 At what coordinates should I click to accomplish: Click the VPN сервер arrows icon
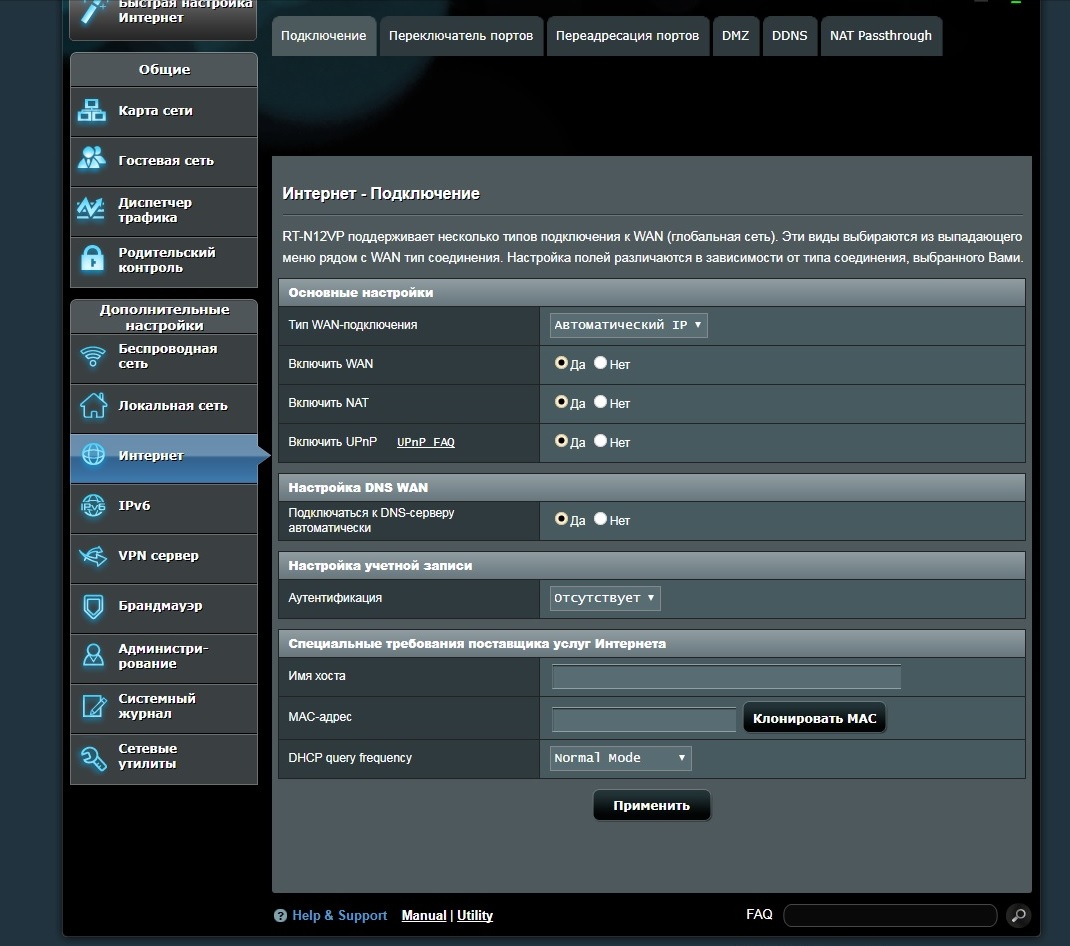tap(93, 556)
